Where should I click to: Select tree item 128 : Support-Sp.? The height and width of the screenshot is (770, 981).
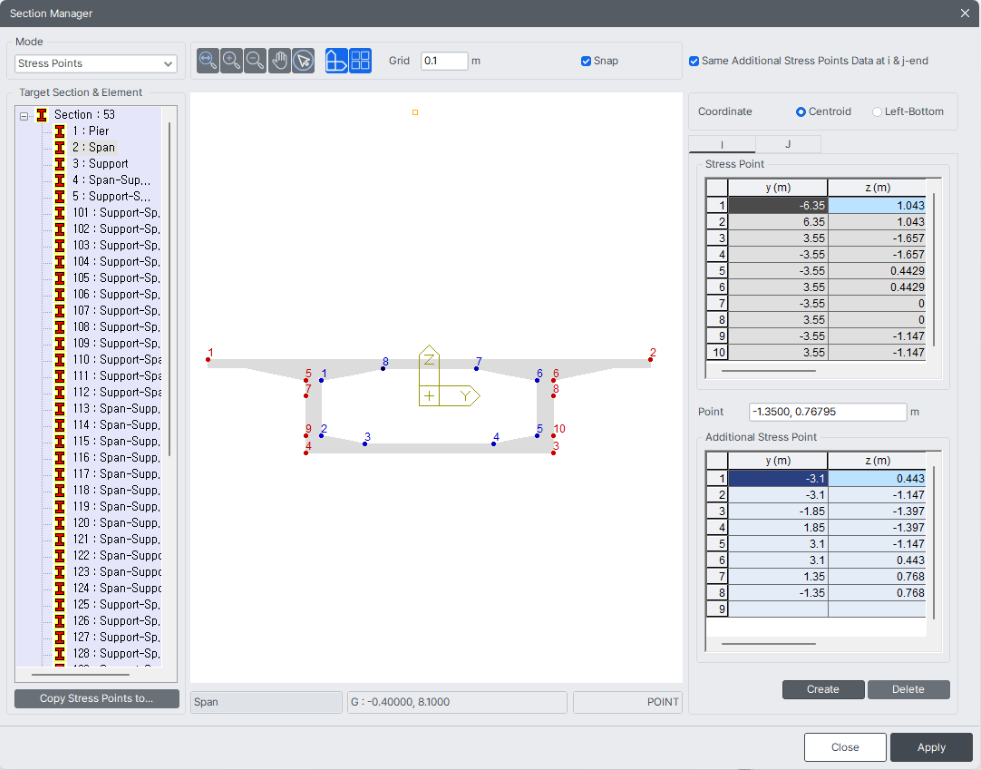(116, 653)
